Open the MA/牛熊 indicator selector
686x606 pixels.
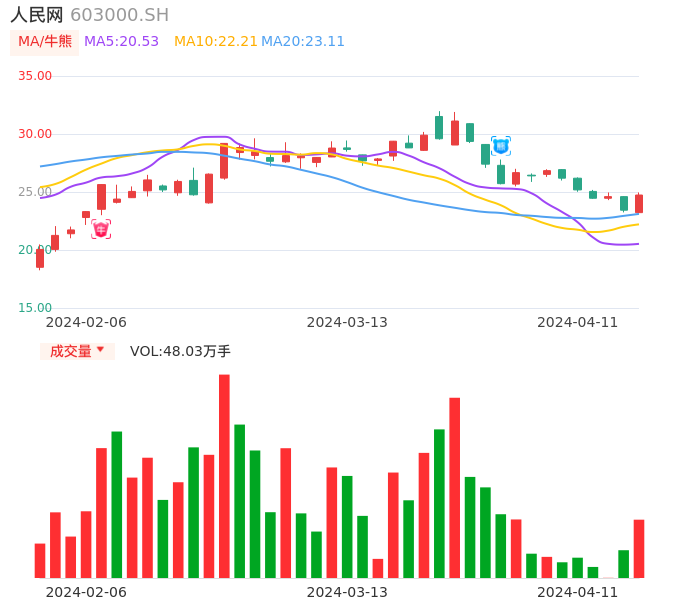44,42
